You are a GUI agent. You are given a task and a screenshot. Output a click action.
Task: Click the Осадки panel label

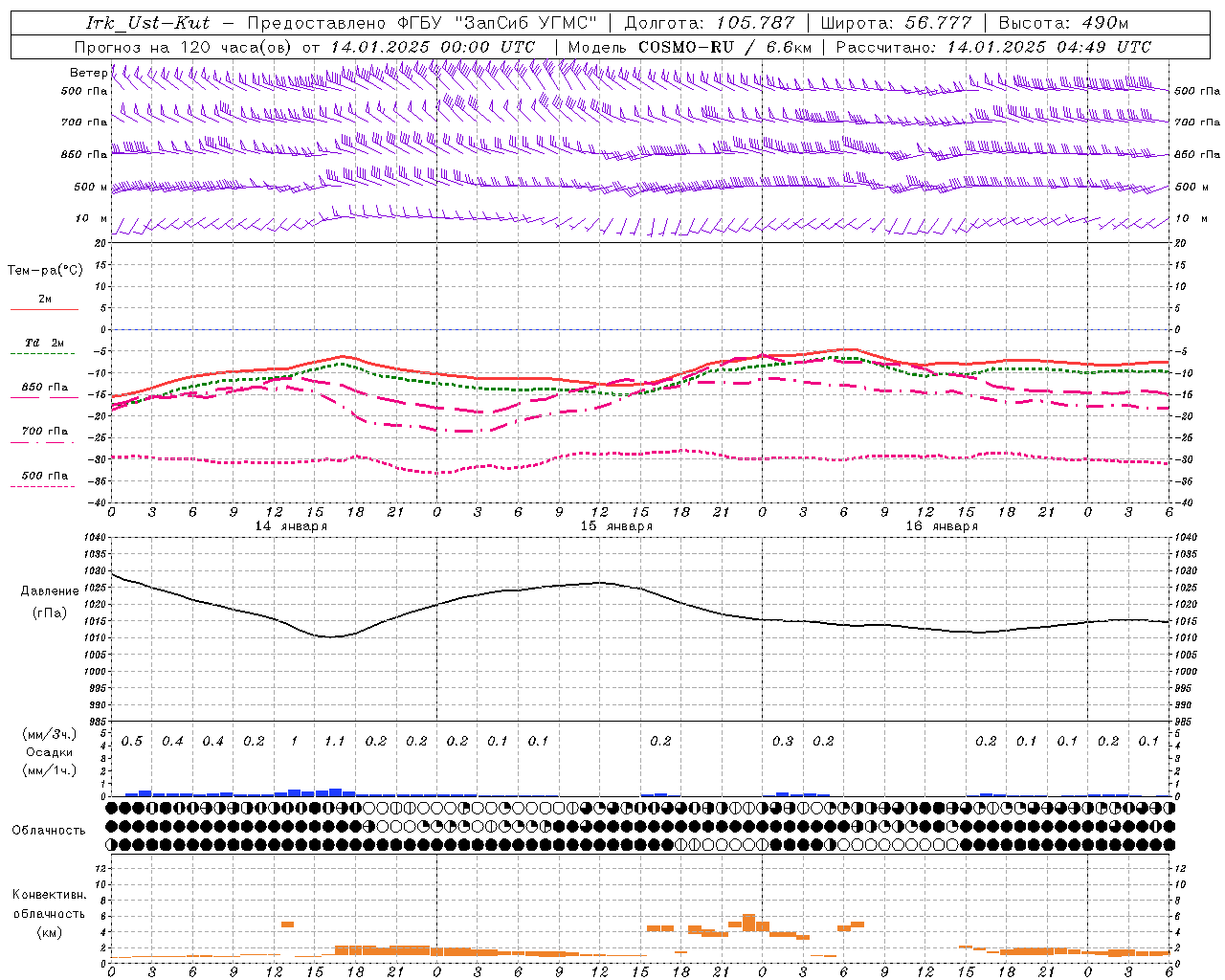pyautogui.click(x=50, y=752)
